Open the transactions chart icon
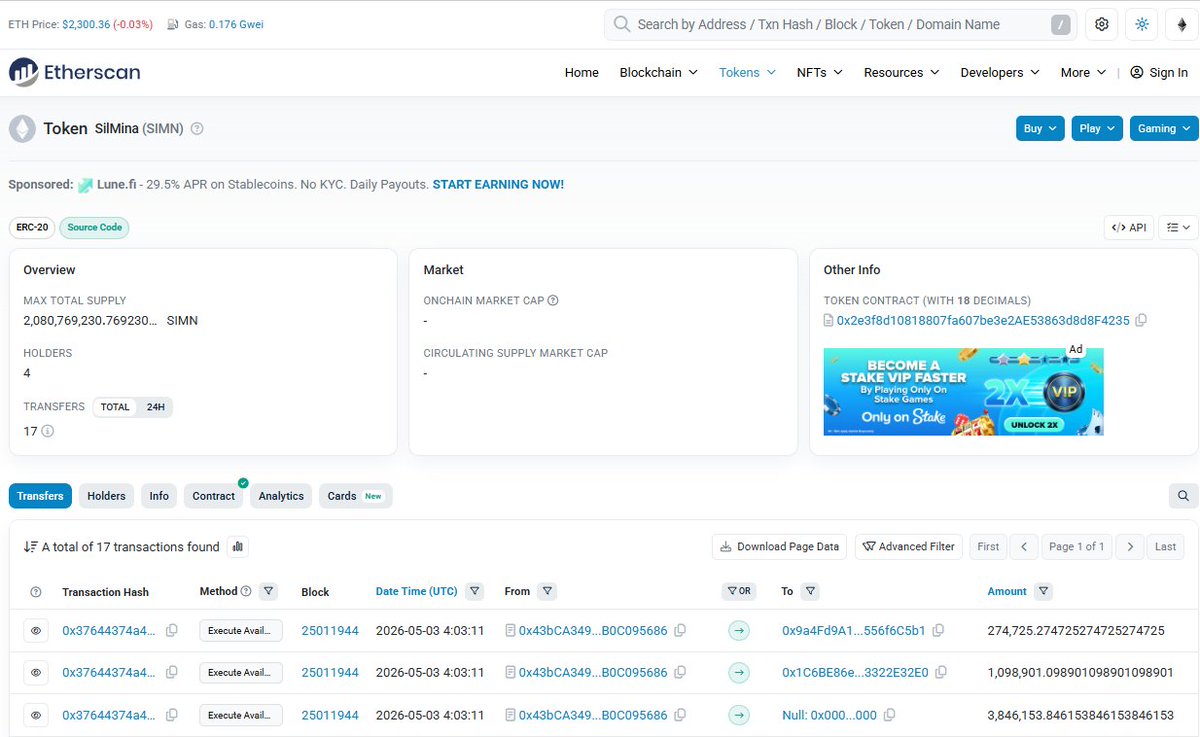The width and height of the screenshot is (1200, 737). click(x=237, y=547)
